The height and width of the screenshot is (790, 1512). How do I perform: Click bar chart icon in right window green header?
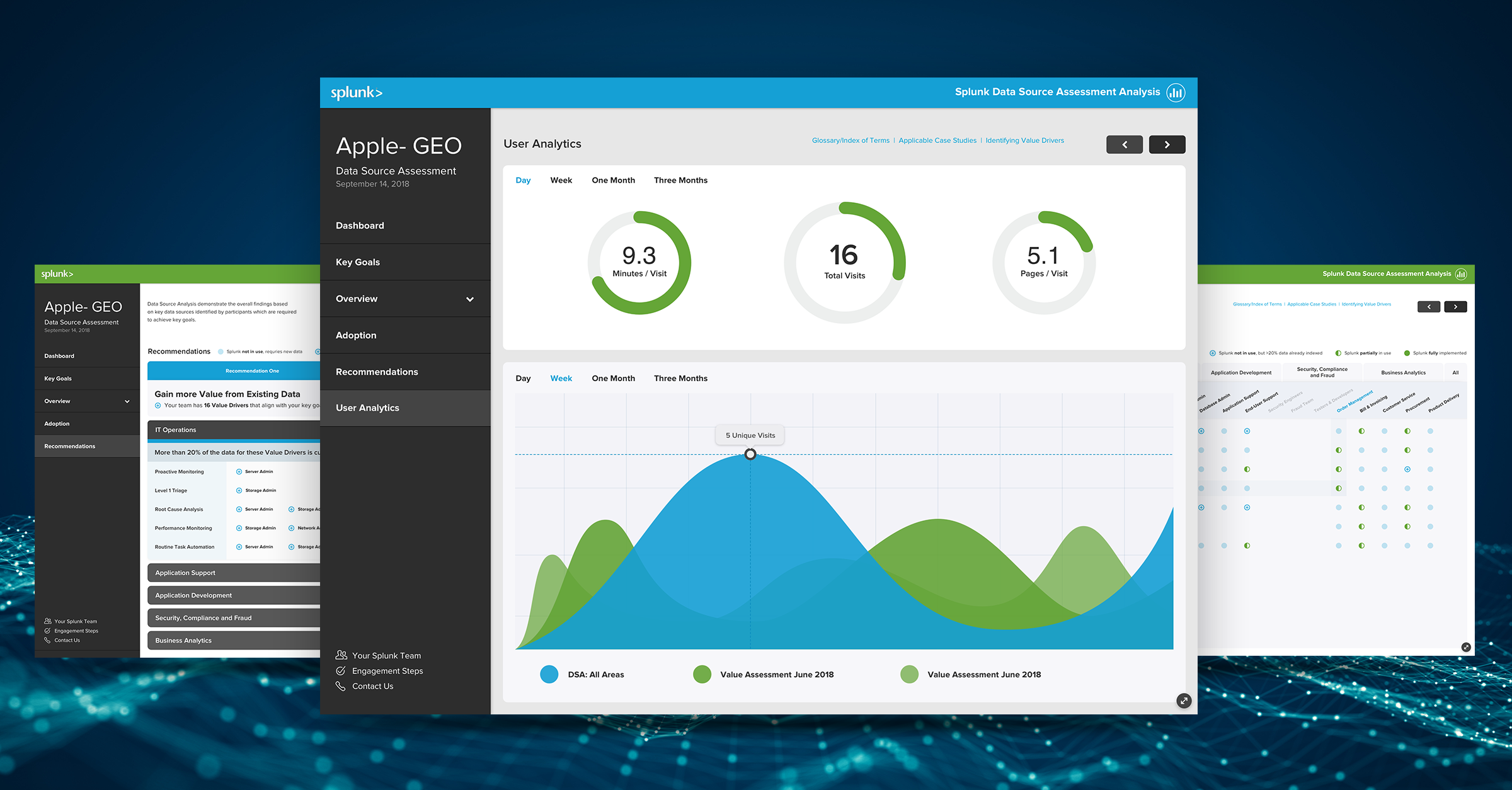click(1461, 274)
